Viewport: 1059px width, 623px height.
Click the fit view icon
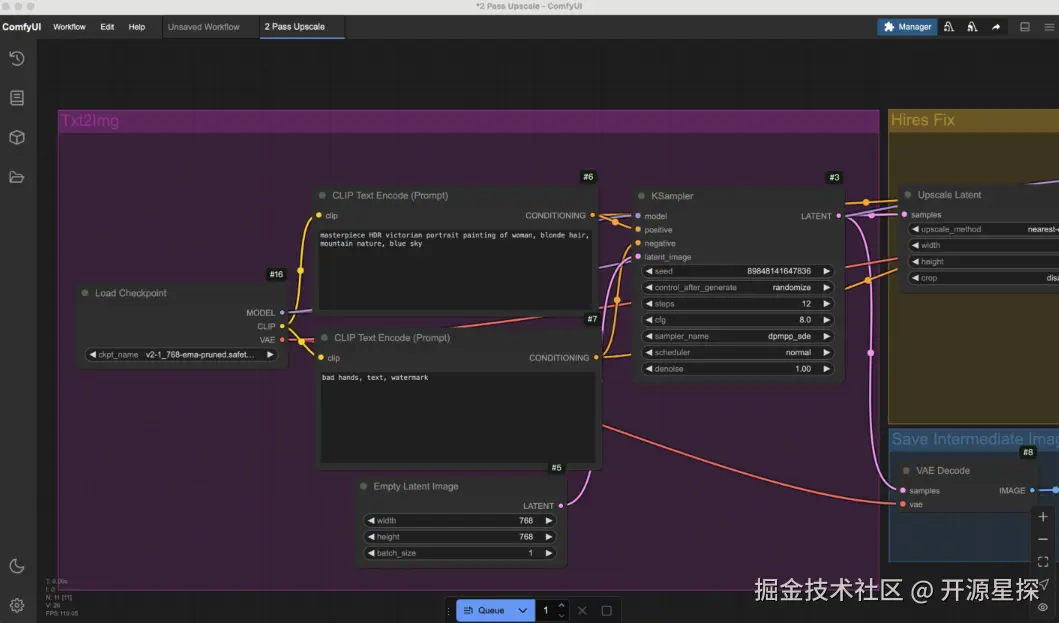[x=1043, y=562]
